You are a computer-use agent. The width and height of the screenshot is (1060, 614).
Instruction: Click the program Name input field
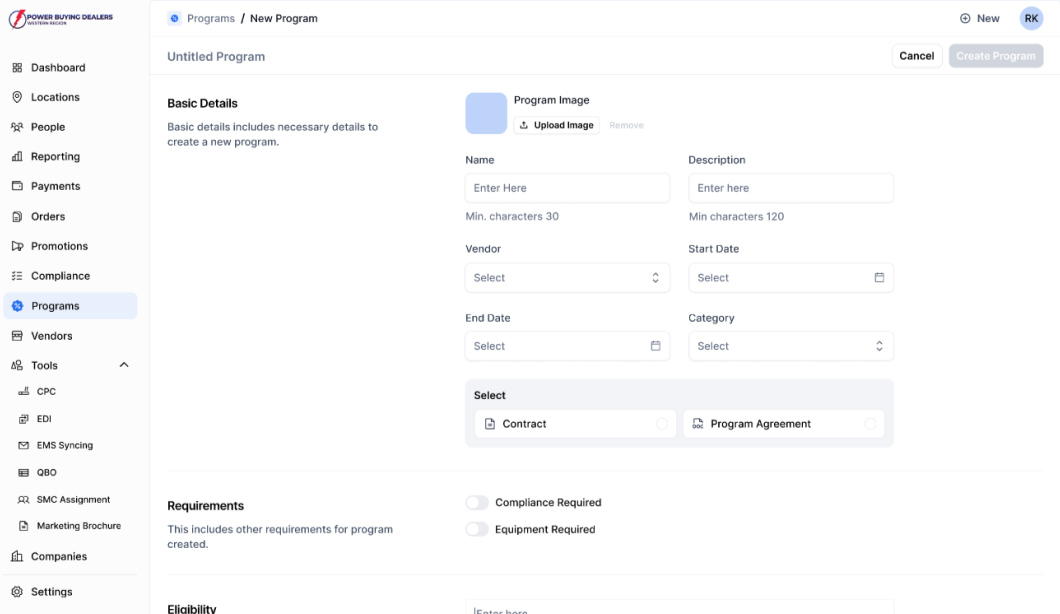pyautogui.click(x=567, y=188)
